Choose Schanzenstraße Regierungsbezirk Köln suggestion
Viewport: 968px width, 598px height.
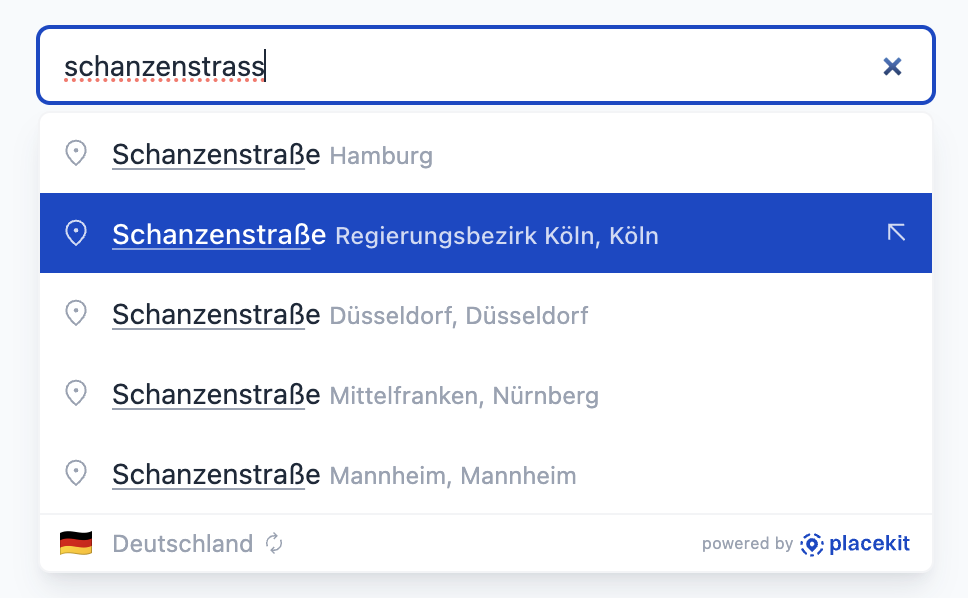(218, 235)
